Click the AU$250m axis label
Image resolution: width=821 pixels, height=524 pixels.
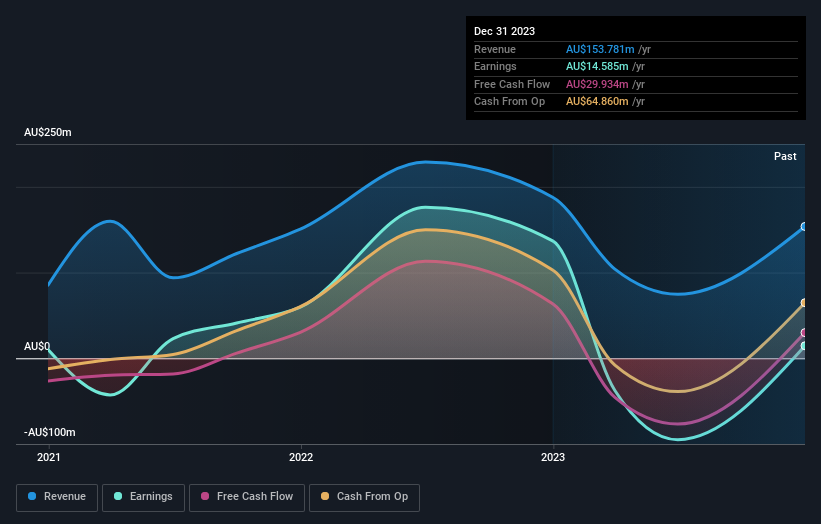click(x=48, y=132)
